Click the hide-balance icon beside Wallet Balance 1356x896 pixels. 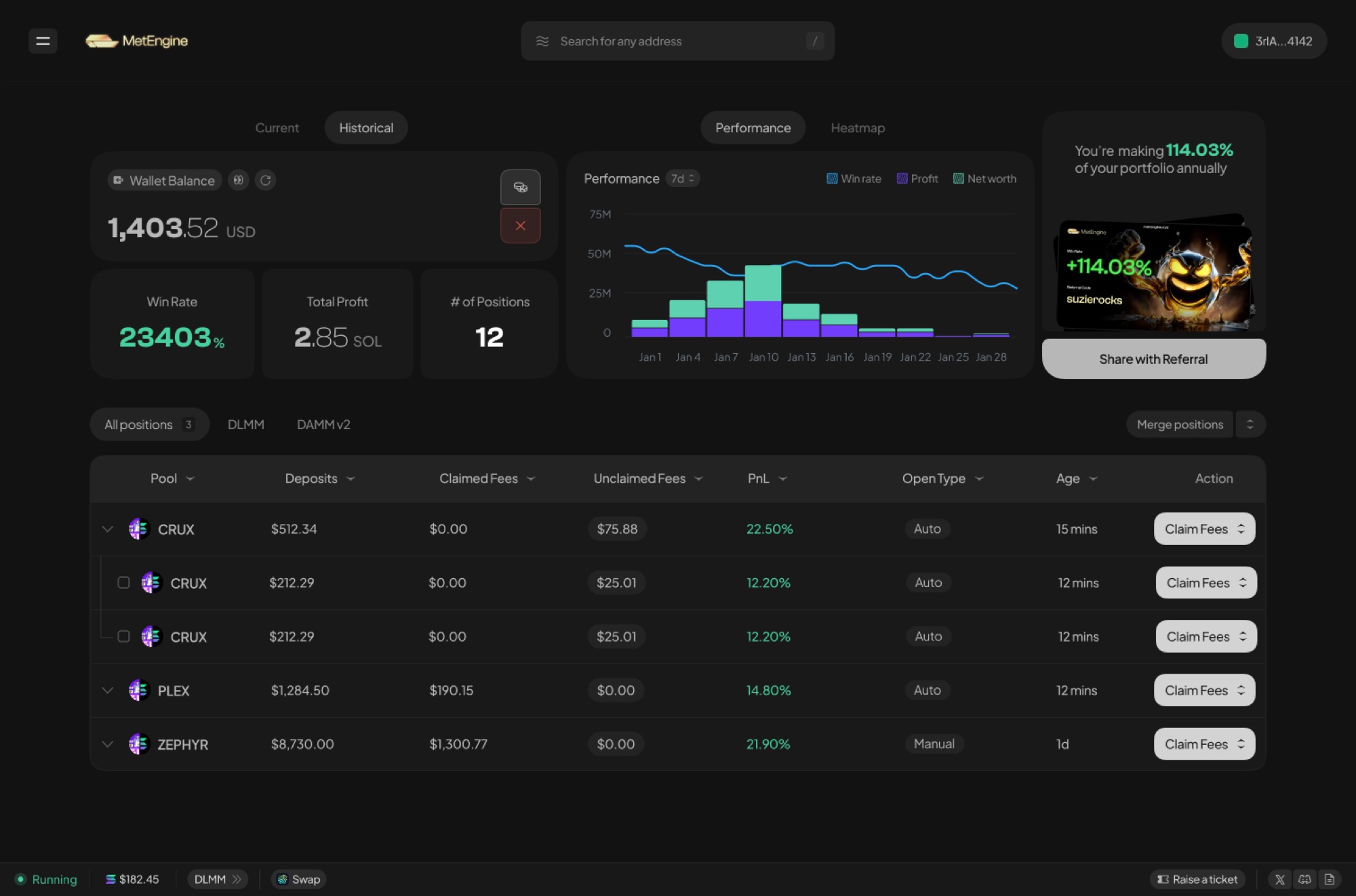click(x=239, y=180)
